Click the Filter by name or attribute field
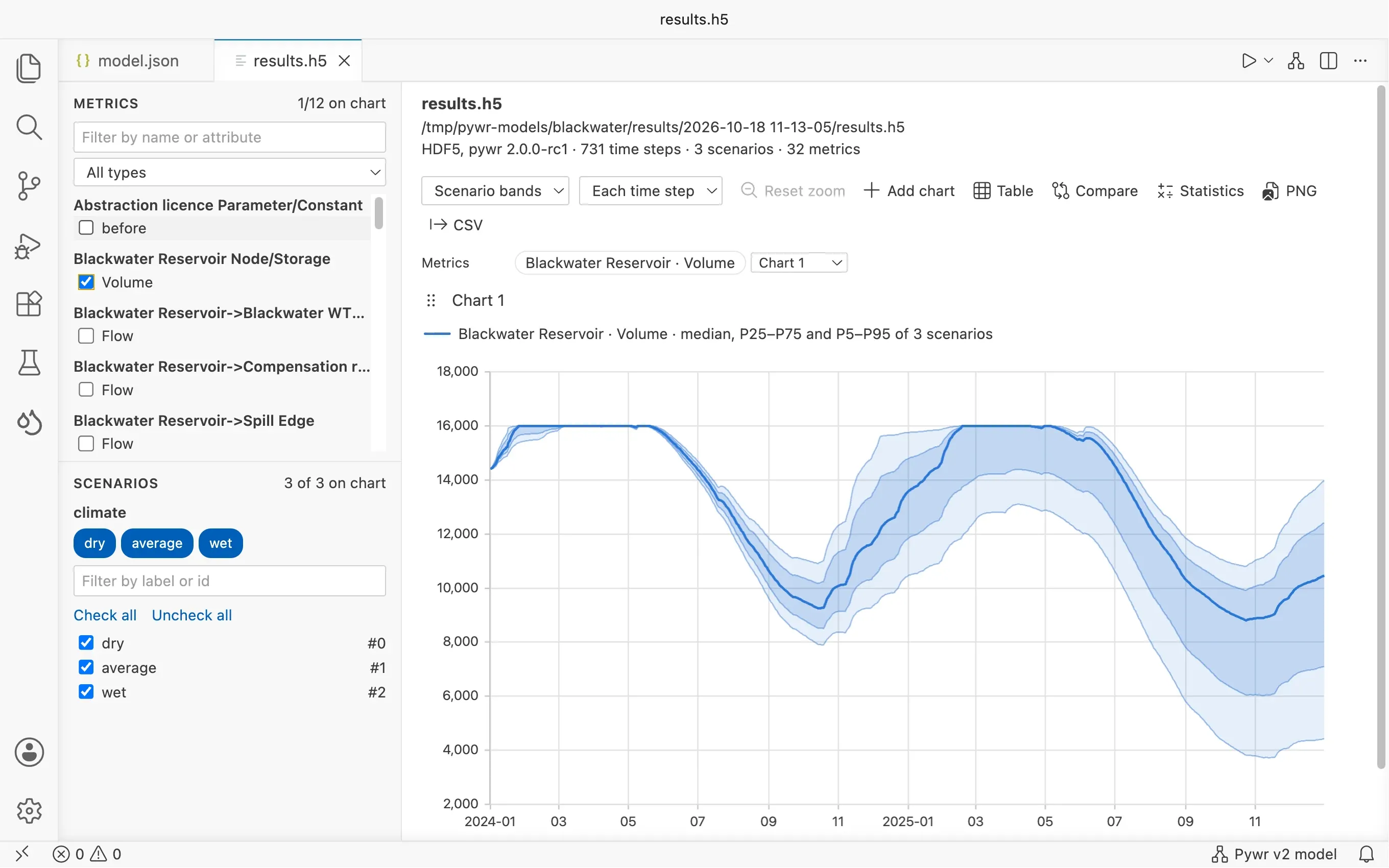The image size is (1389, 868). (230, 137)
